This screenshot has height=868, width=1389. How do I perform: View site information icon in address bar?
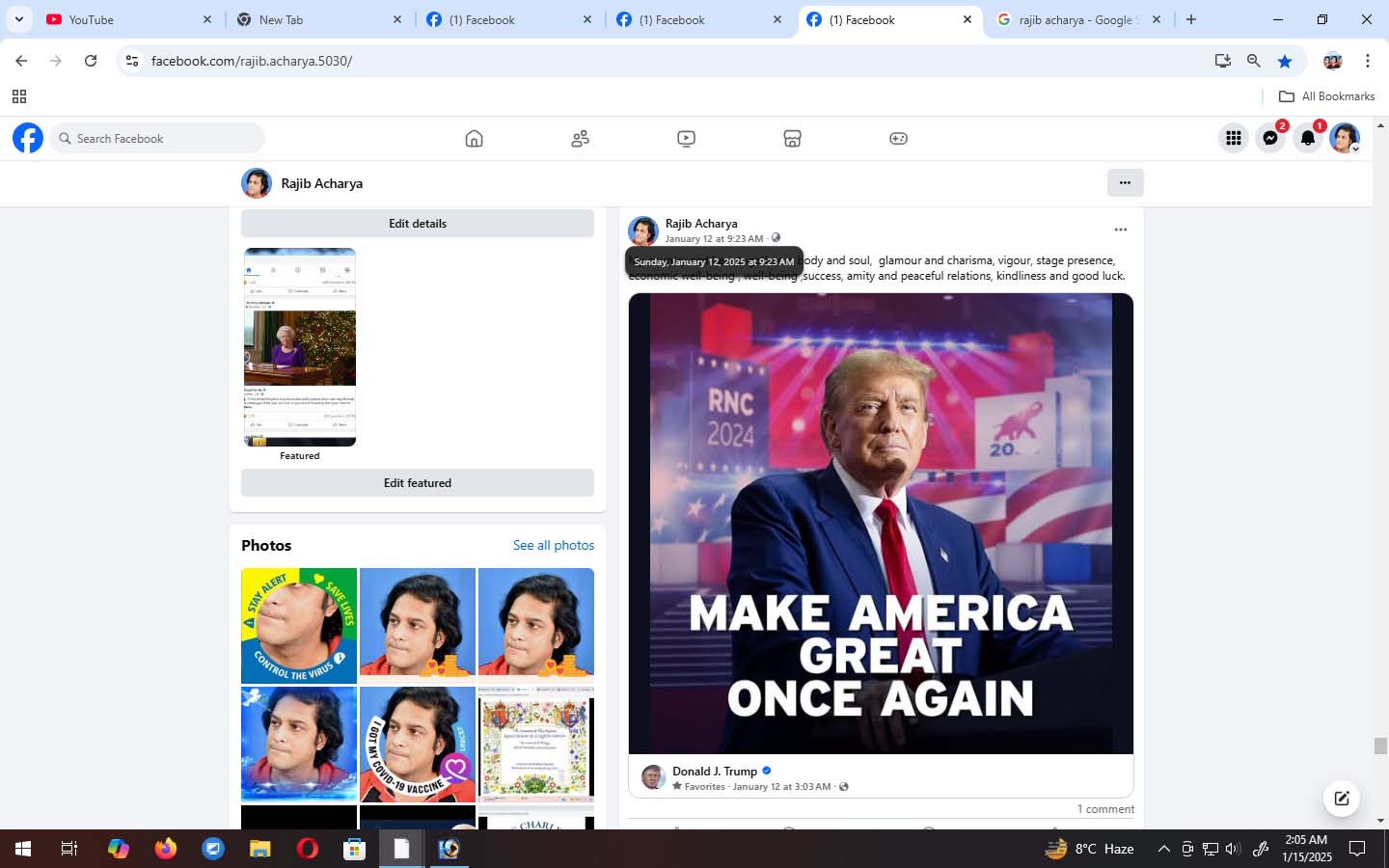[x=132, y=61]
